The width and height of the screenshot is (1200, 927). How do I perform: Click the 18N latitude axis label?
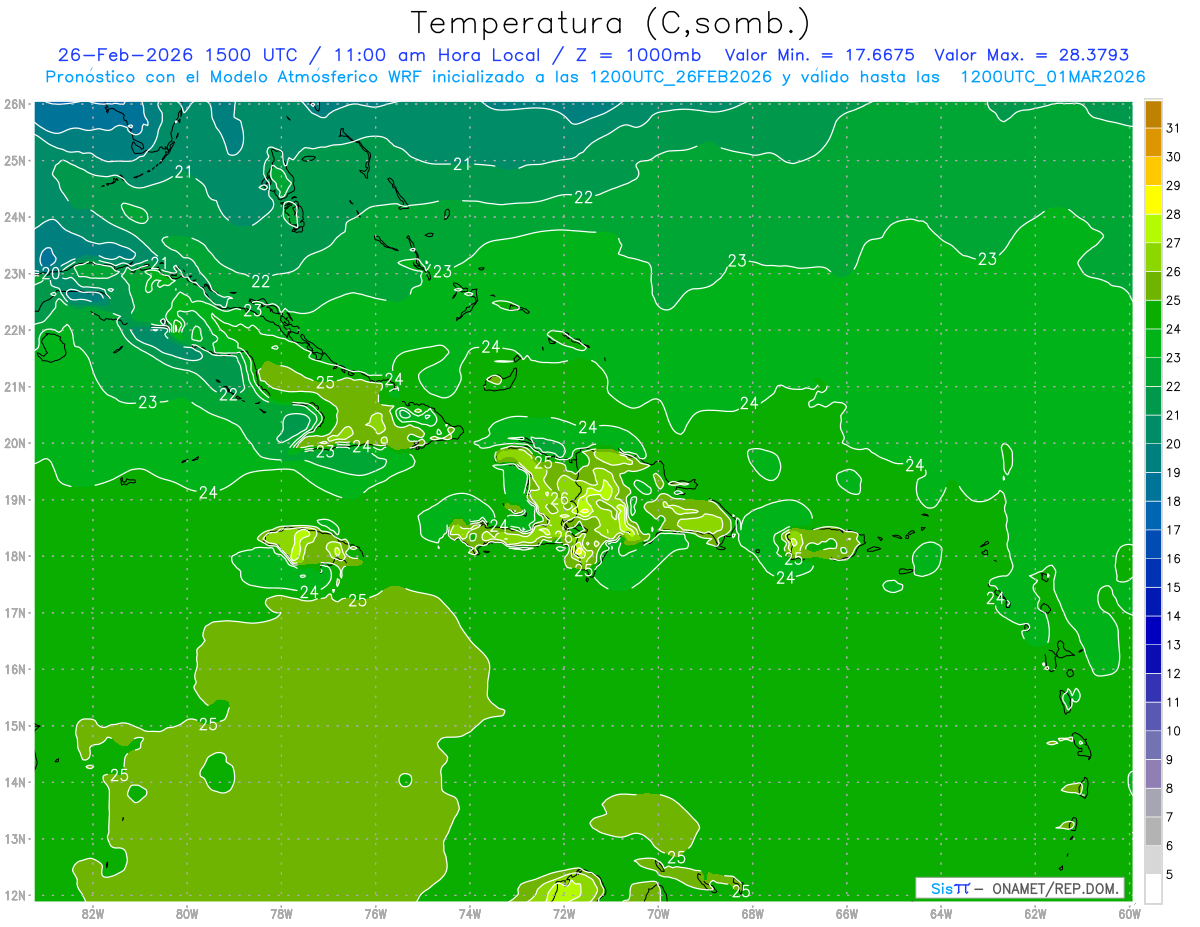coord(14,556)
